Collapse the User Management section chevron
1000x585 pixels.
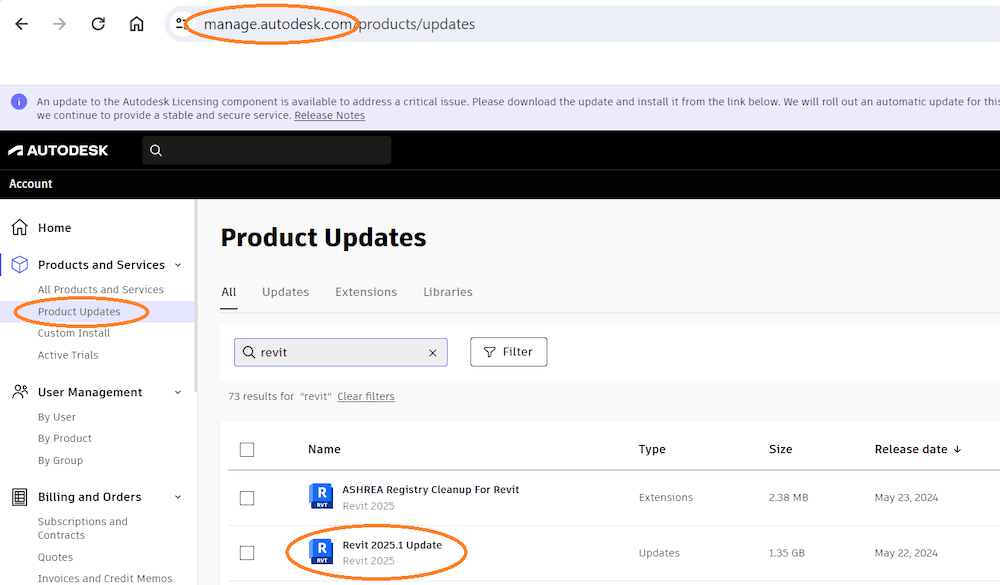pyautogui.click(x=178, y=393)
